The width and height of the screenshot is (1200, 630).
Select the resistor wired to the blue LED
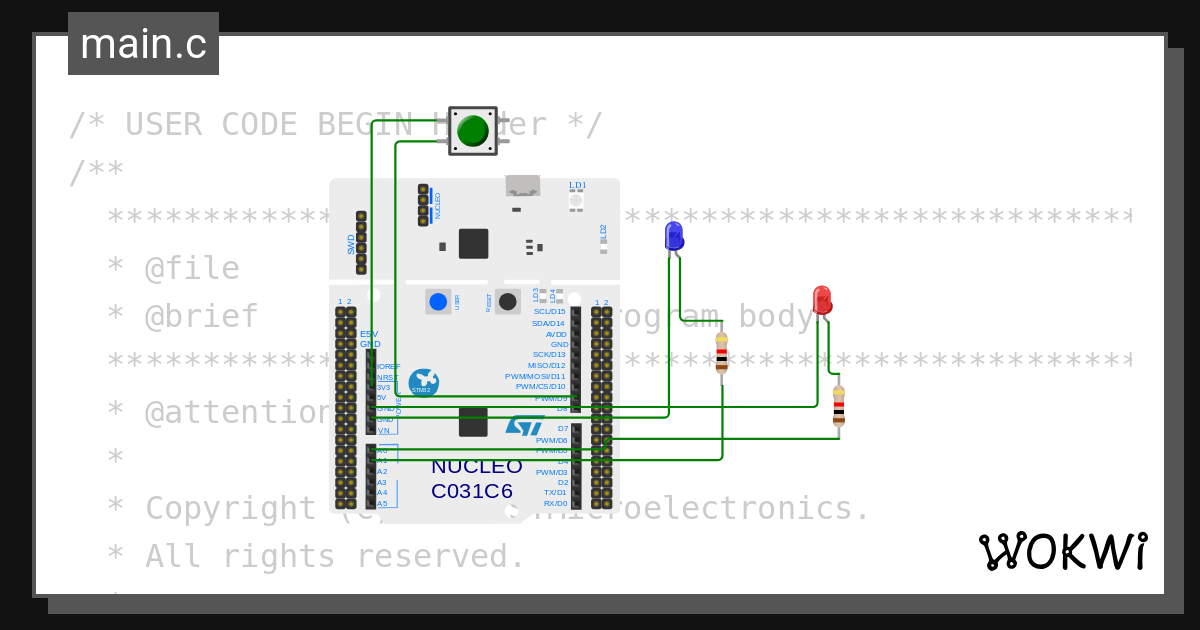click(x=722, y=353)
